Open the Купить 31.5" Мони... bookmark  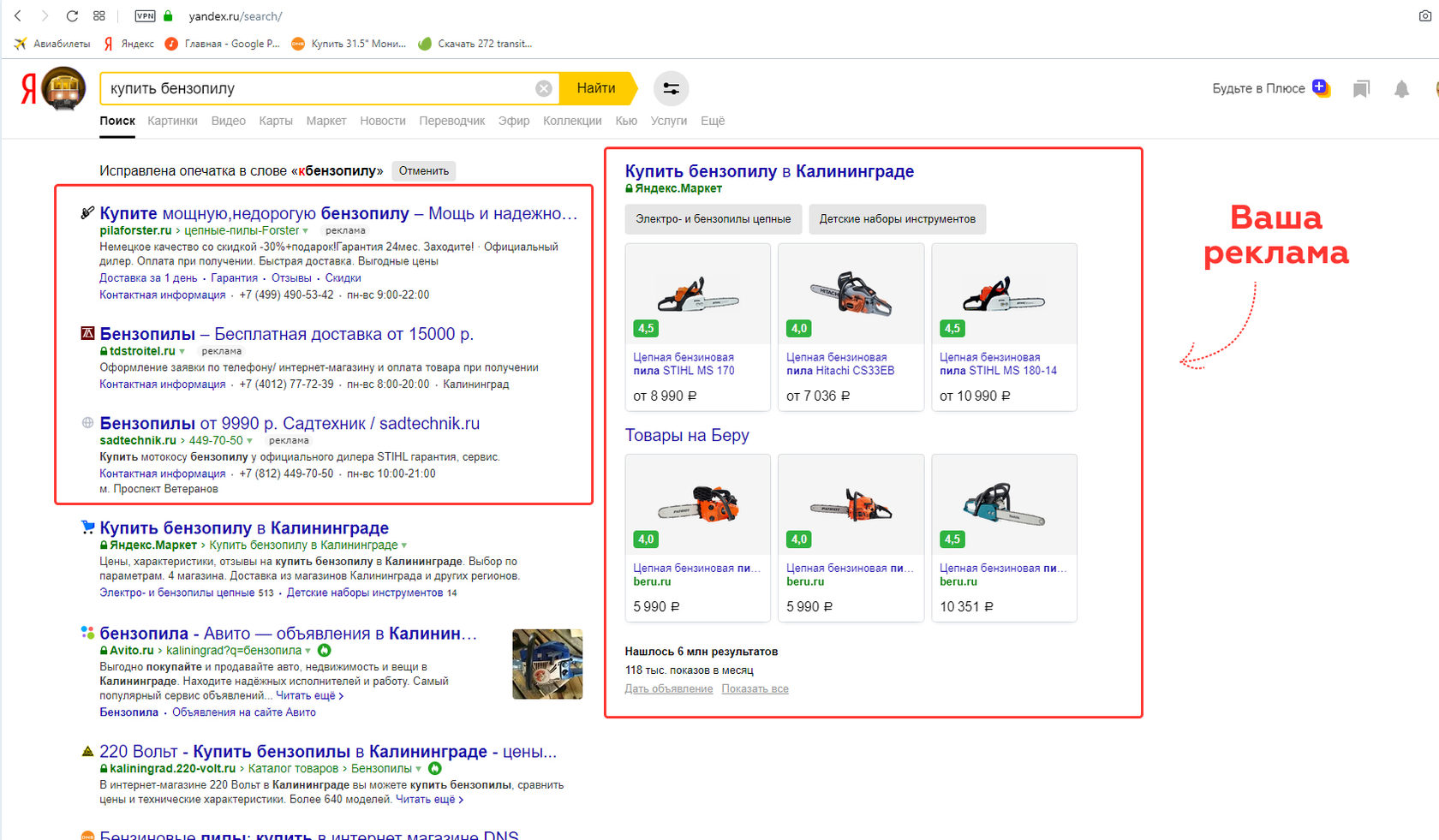coord(349,44)
